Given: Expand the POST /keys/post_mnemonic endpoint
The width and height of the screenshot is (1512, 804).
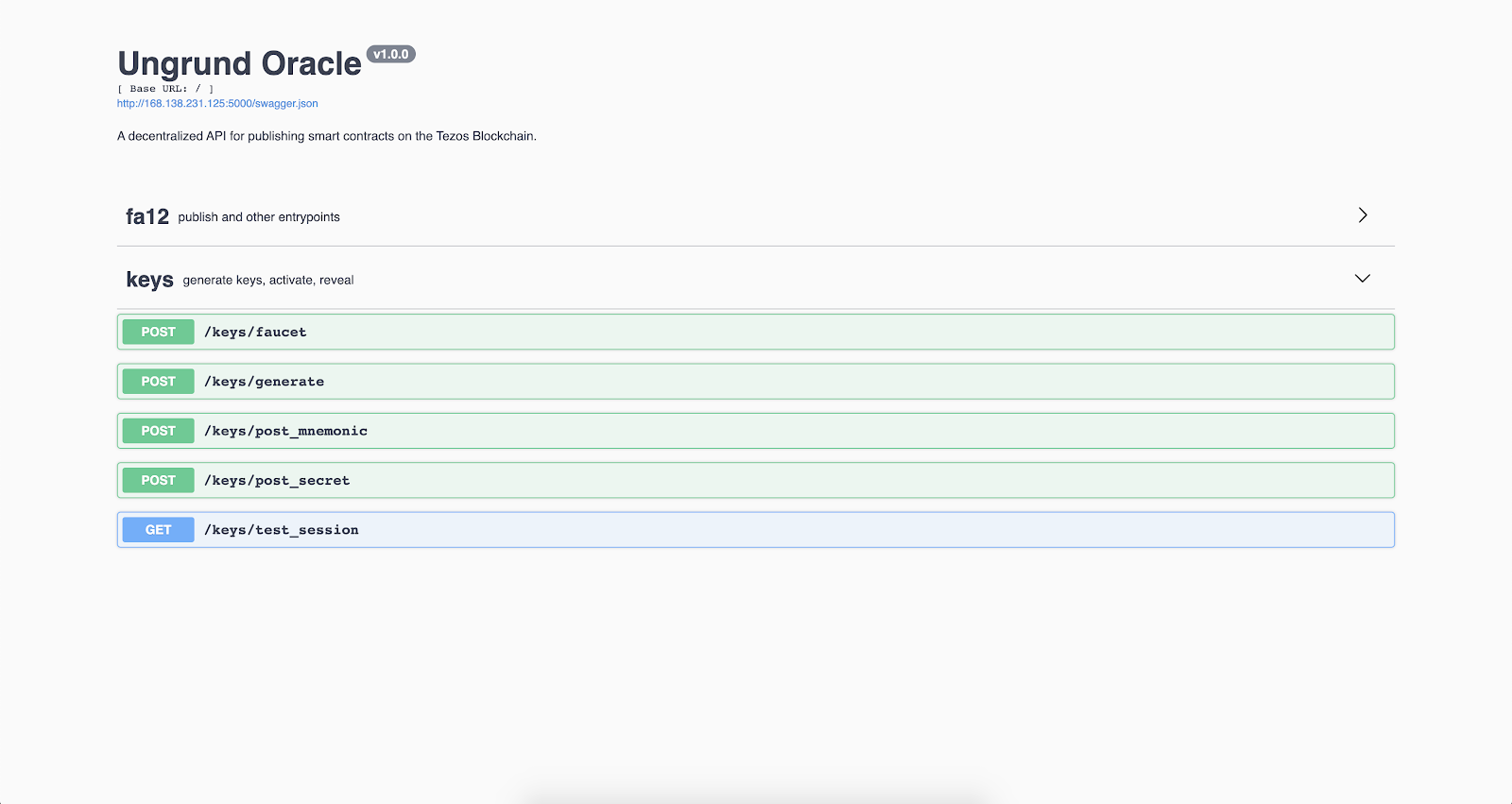Looking at the screenshot, I should click(756, 431).
